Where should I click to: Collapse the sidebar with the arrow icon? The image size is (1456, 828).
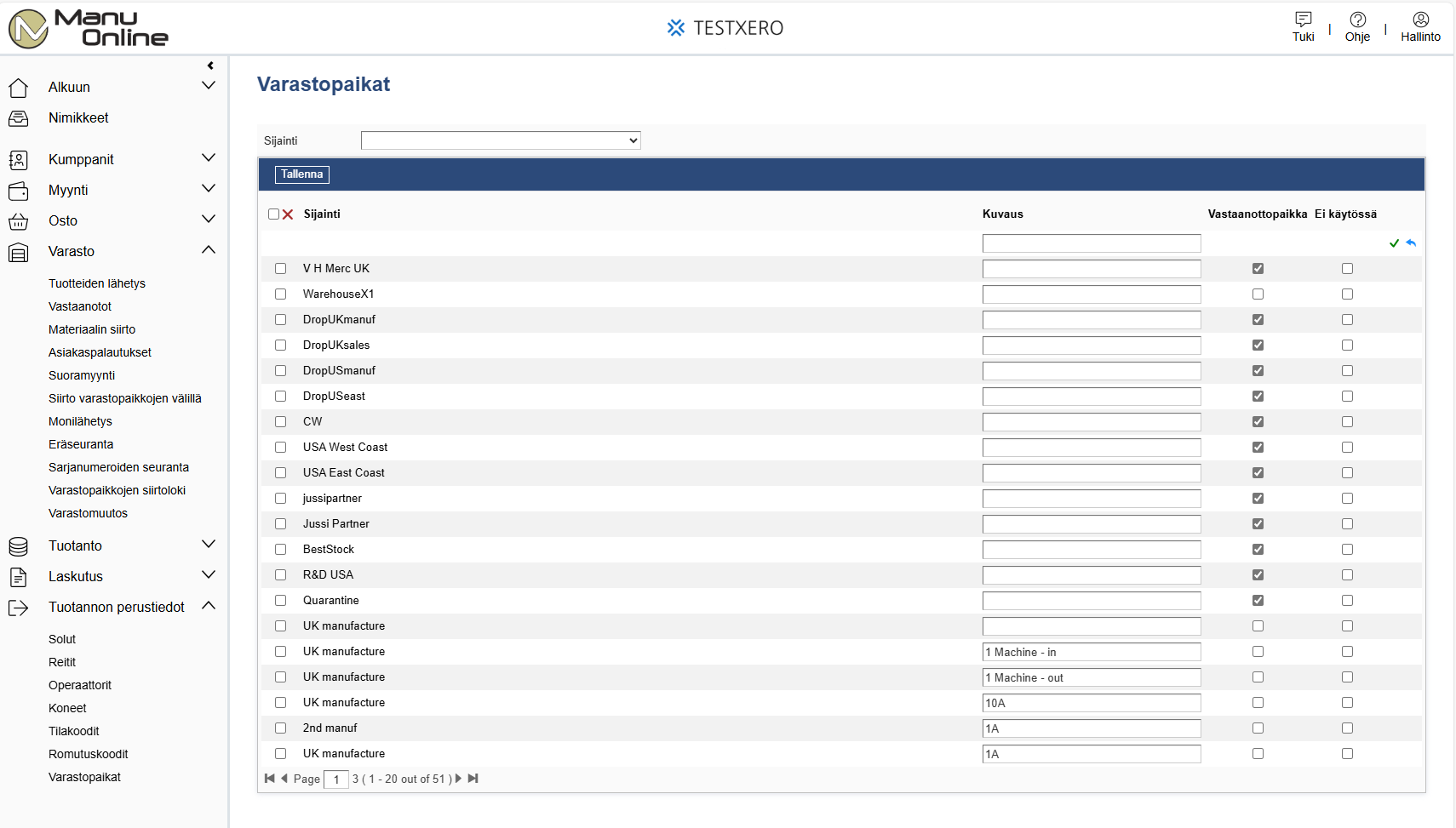[x=210, y=66]
